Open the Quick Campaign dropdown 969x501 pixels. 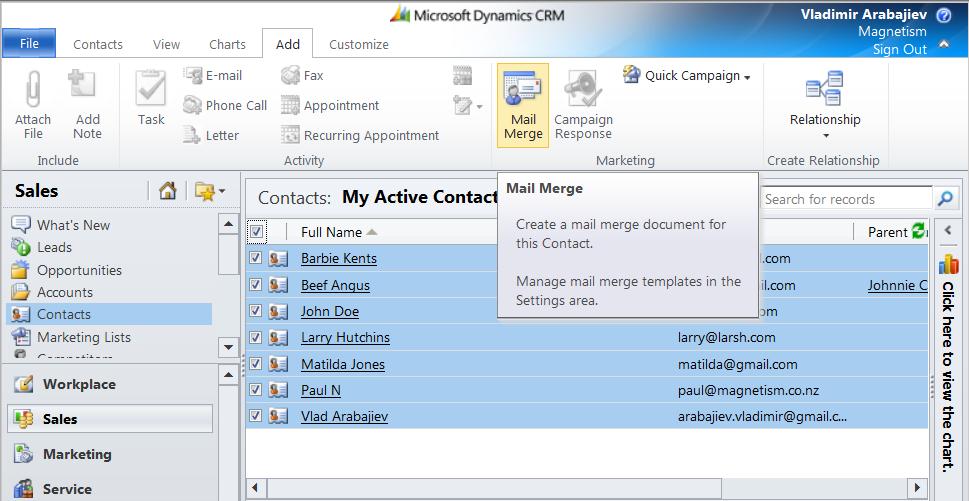coord(687,75)
